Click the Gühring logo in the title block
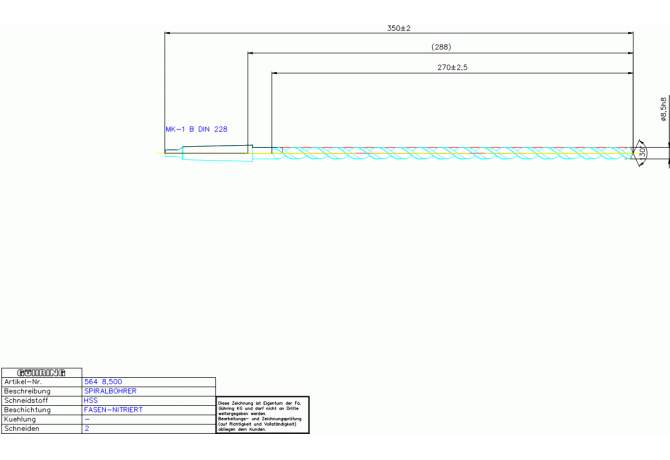This screenshot has height=460, width=670. [41, 372]
